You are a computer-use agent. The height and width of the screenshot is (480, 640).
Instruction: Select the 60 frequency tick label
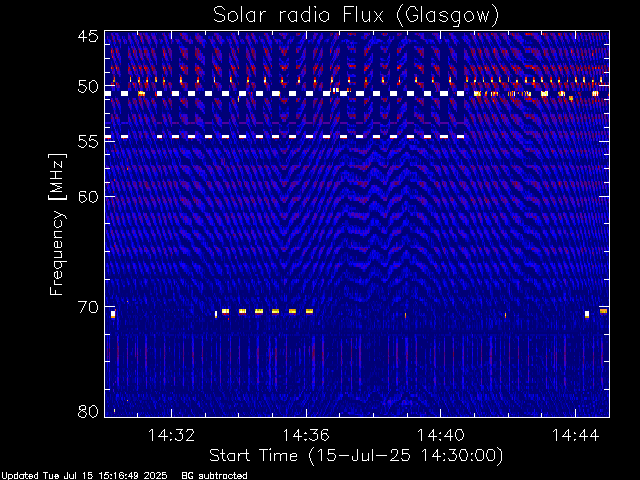[88, 197]
